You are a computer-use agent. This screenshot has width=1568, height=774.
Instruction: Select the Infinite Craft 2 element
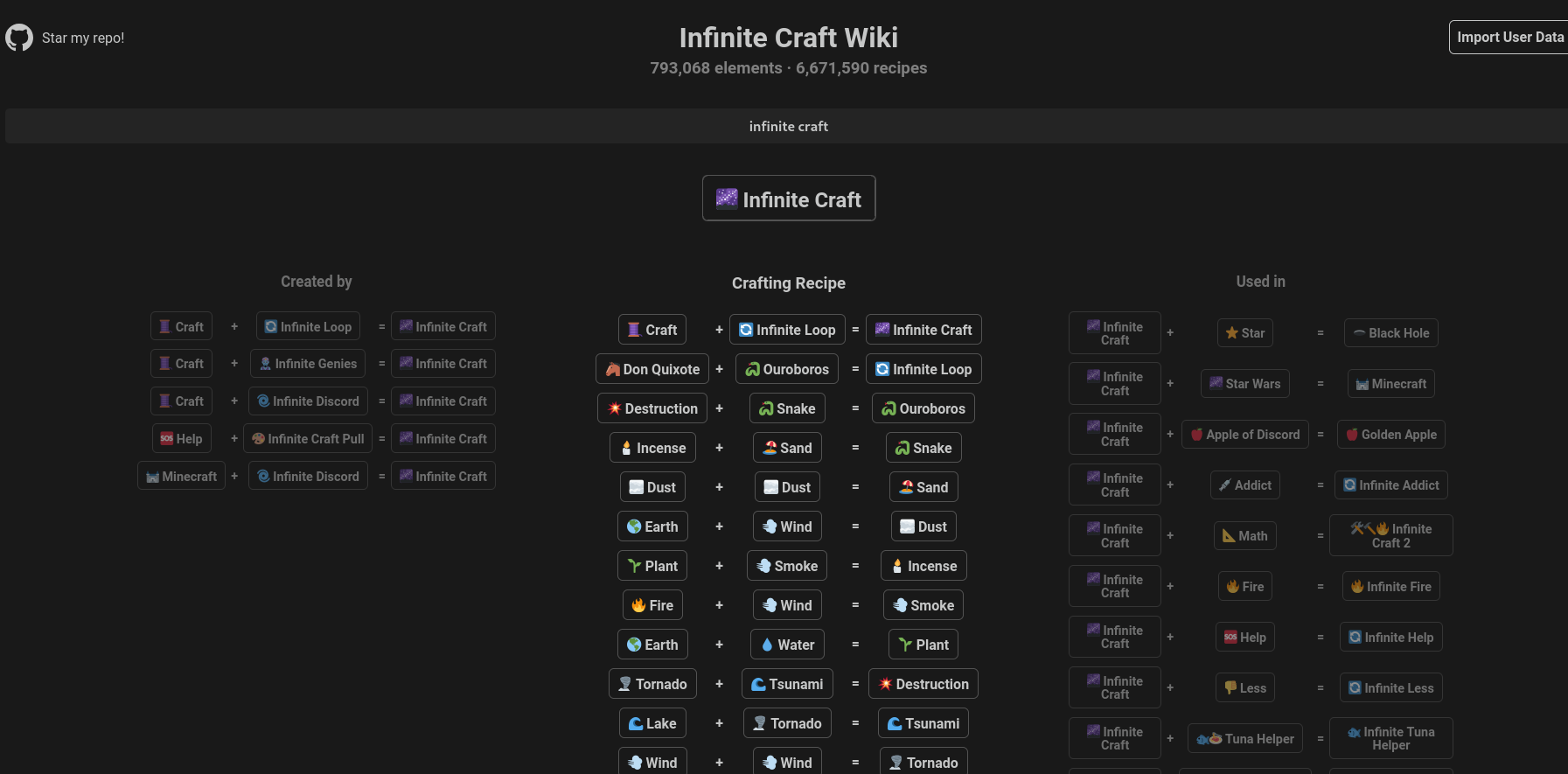pos(1390,535)
